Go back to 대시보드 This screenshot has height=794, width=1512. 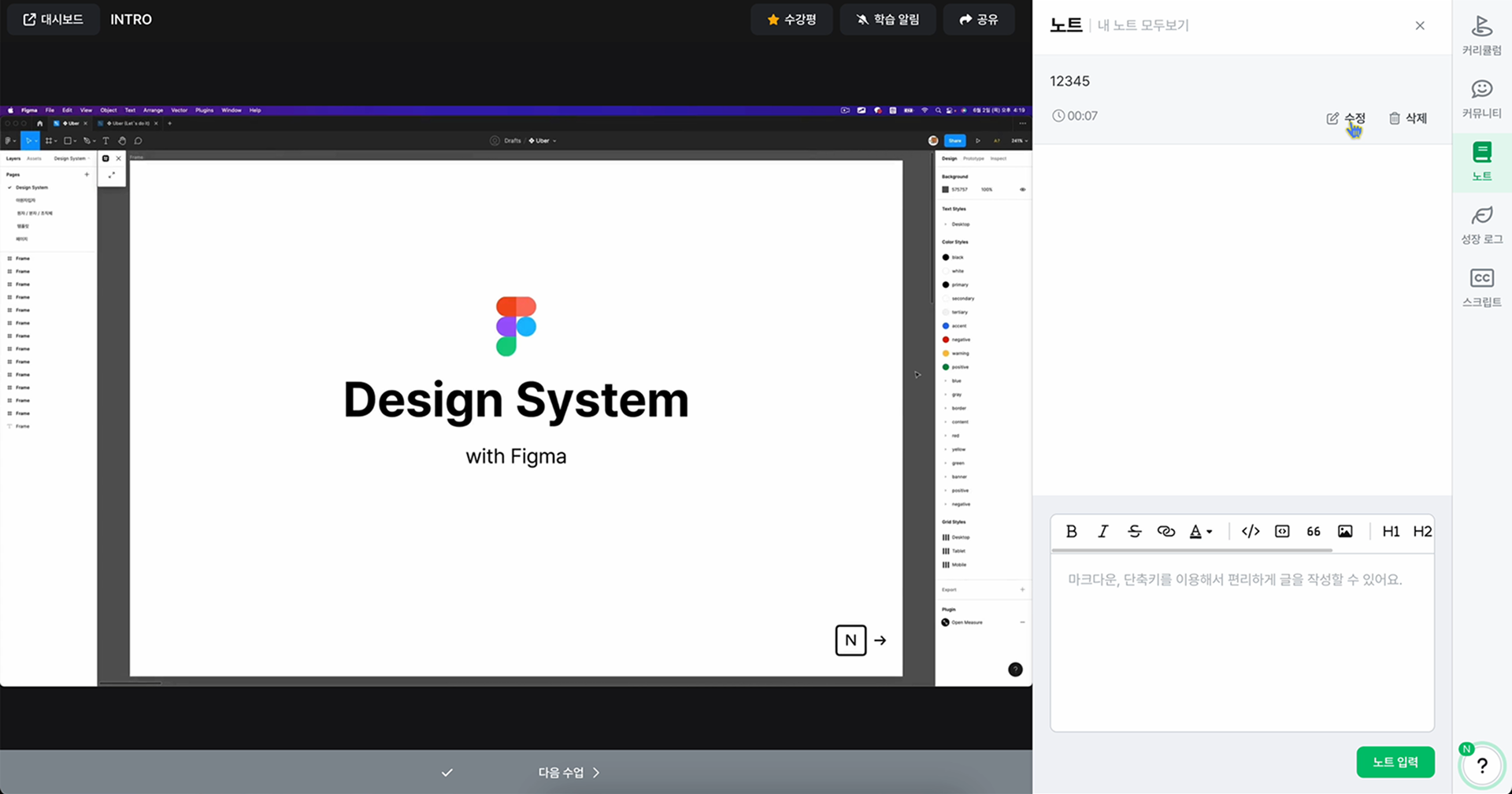click(x=53, y=20)
